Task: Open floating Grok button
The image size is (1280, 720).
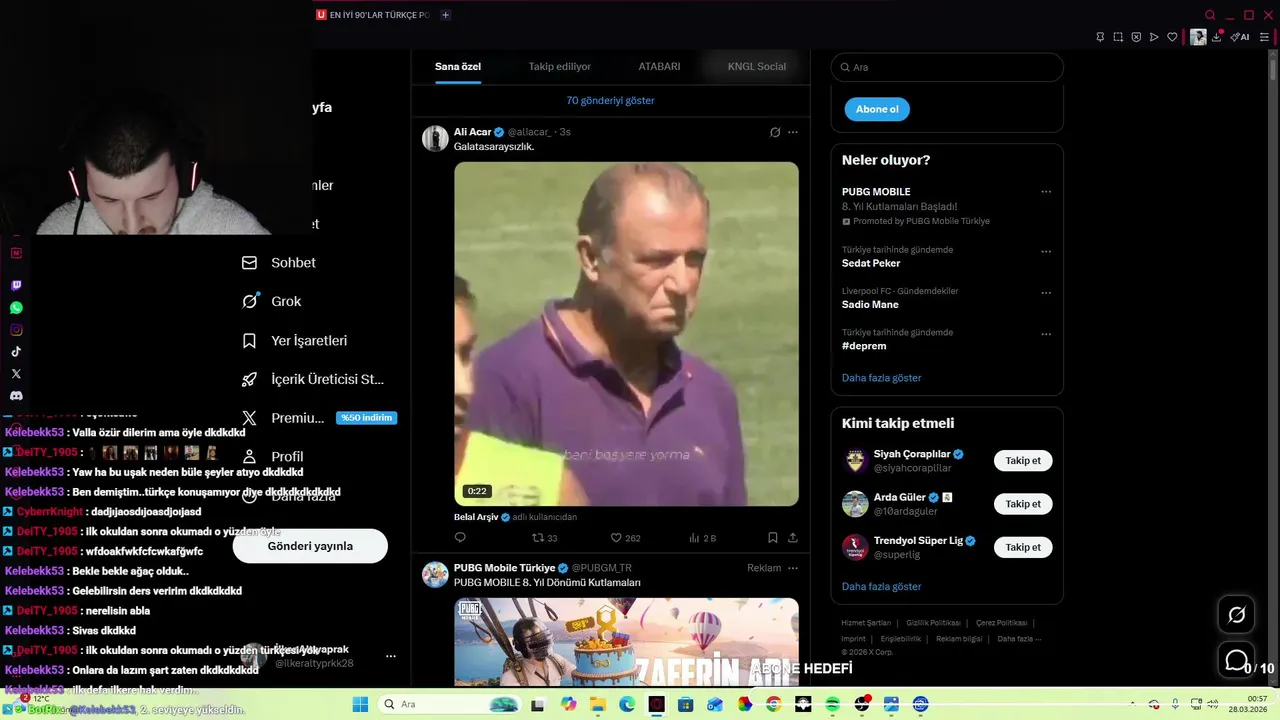Action: (x=1237, y=615)
